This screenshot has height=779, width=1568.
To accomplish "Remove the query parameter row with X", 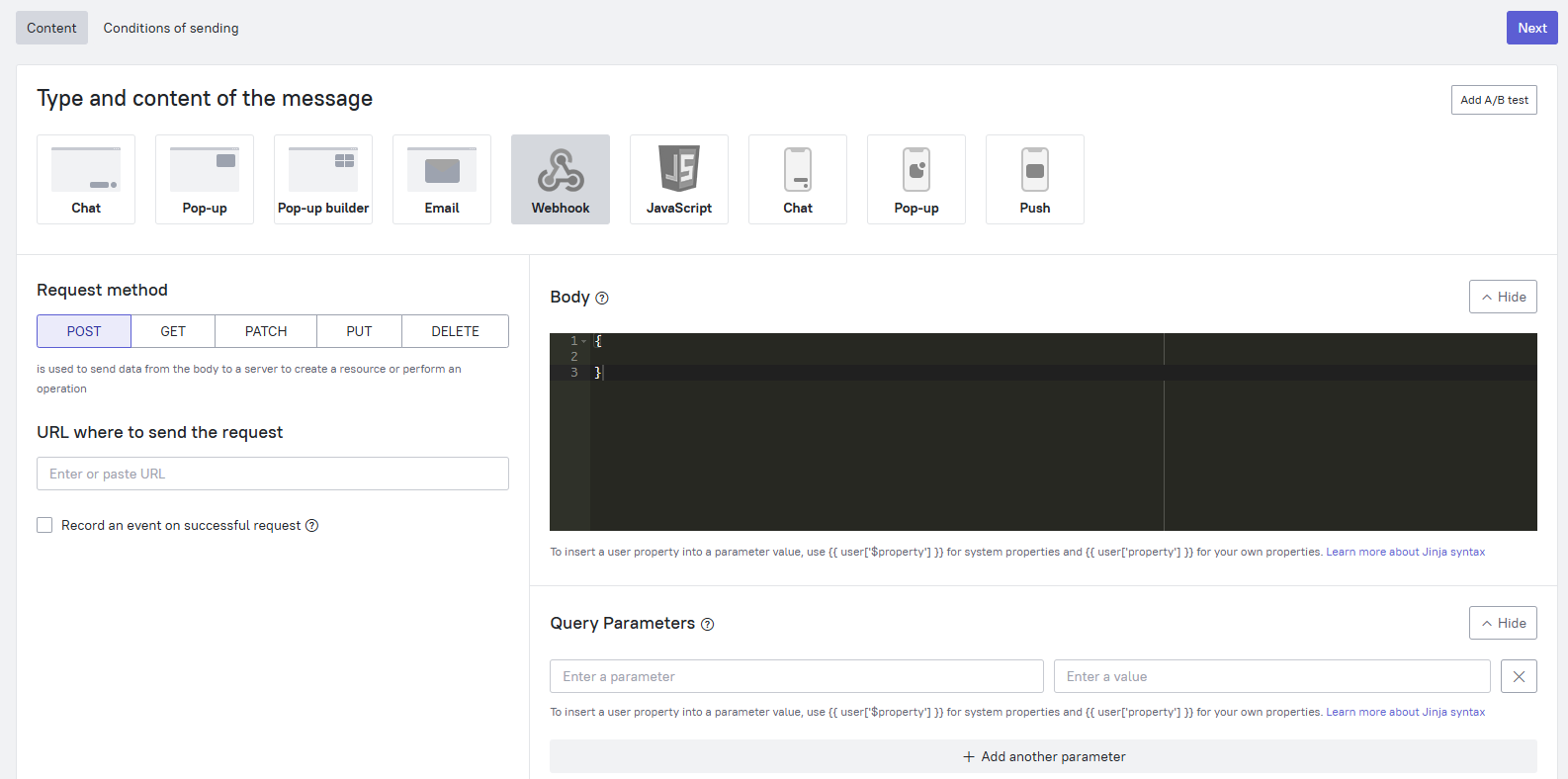I will click(x=1519, y=676).
